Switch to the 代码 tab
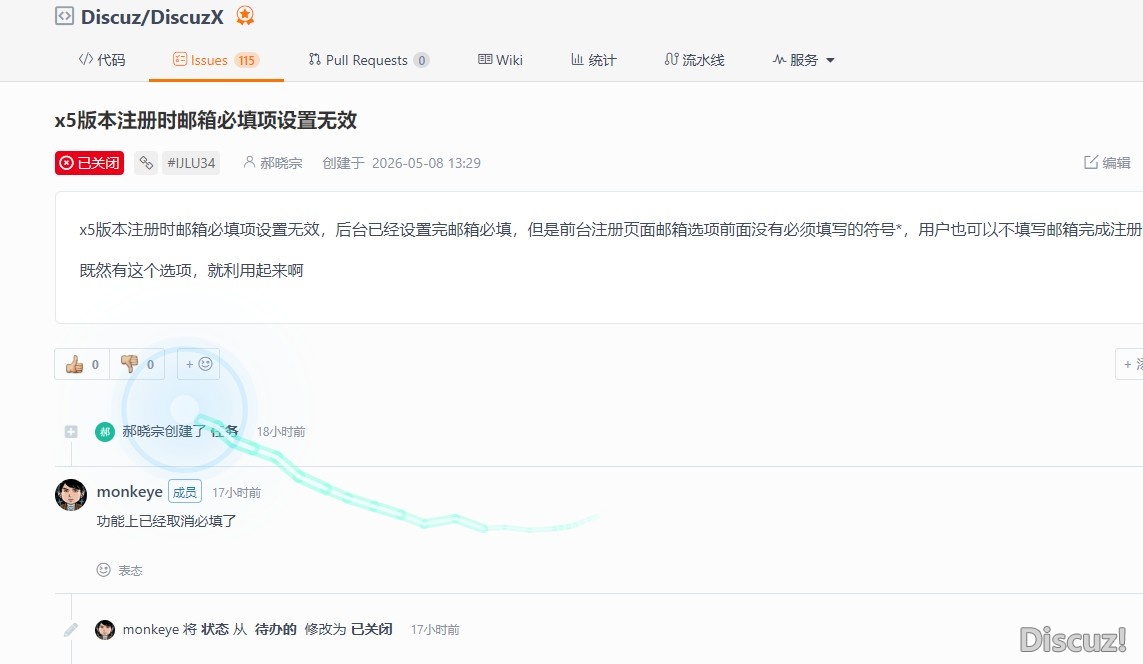This screenshot has height=664, width=1143. [x=101, y=60]
